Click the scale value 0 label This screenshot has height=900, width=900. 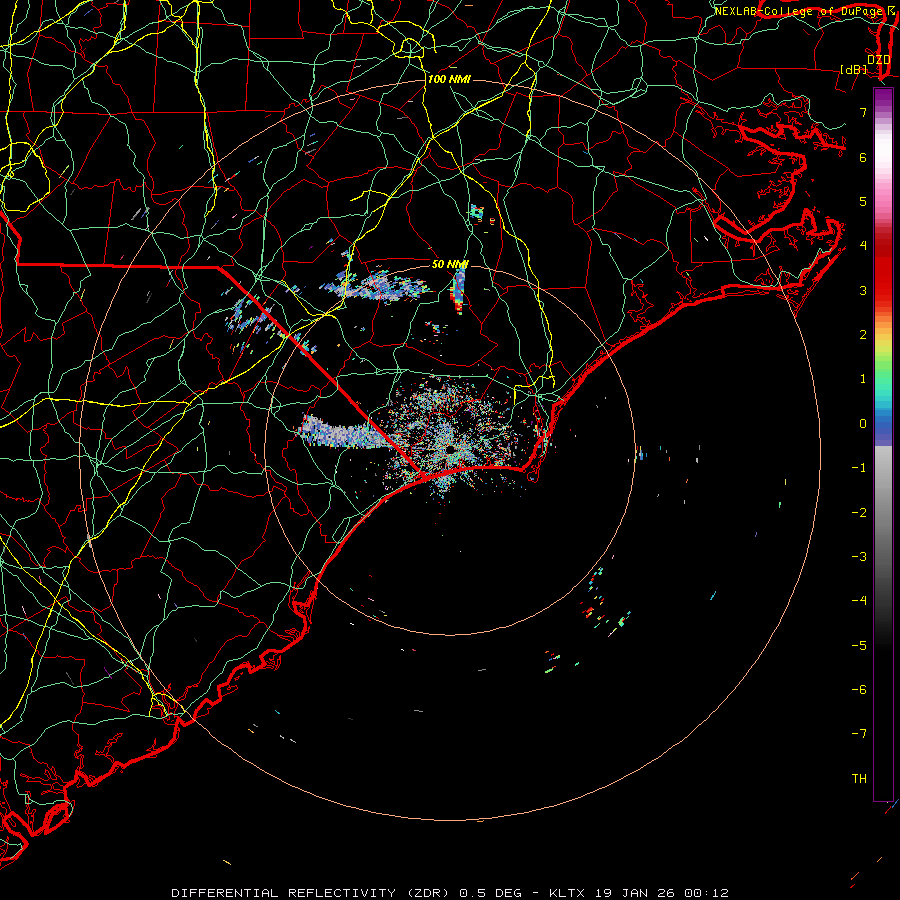click(x=863, y=424)
